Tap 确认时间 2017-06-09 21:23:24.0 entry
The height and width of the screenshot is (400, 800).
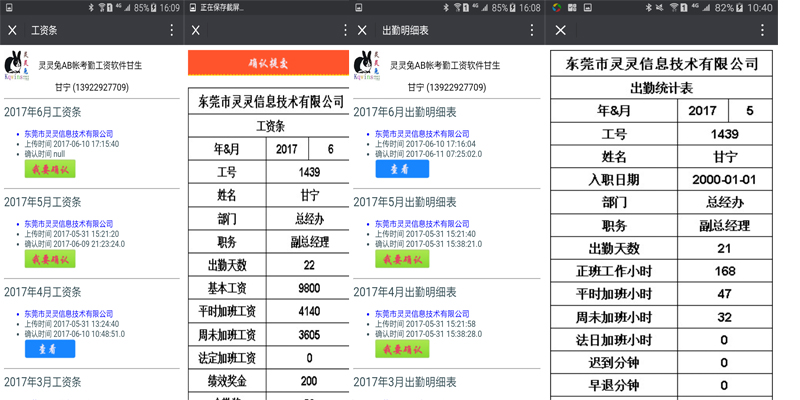74,244
